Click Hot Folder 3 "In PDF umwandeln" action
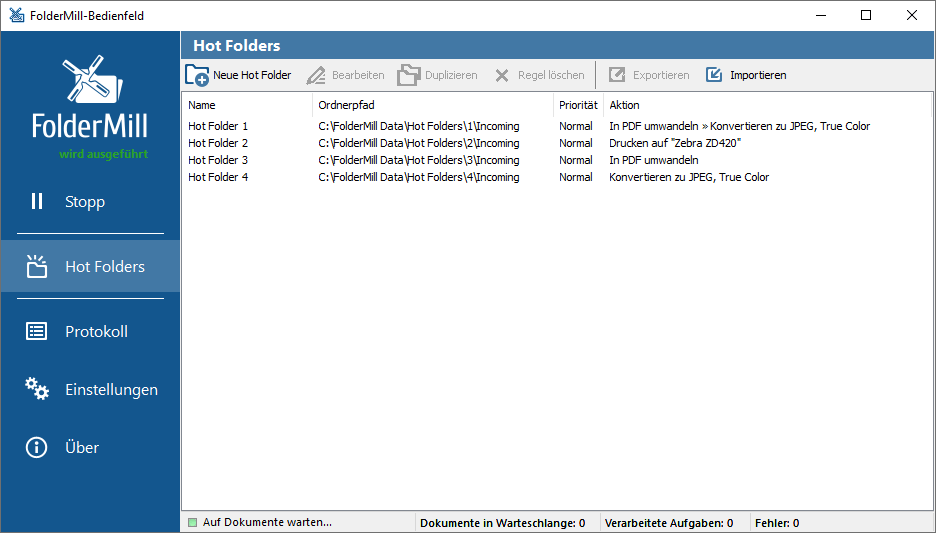The image size is (936, 533). [654, 160]
